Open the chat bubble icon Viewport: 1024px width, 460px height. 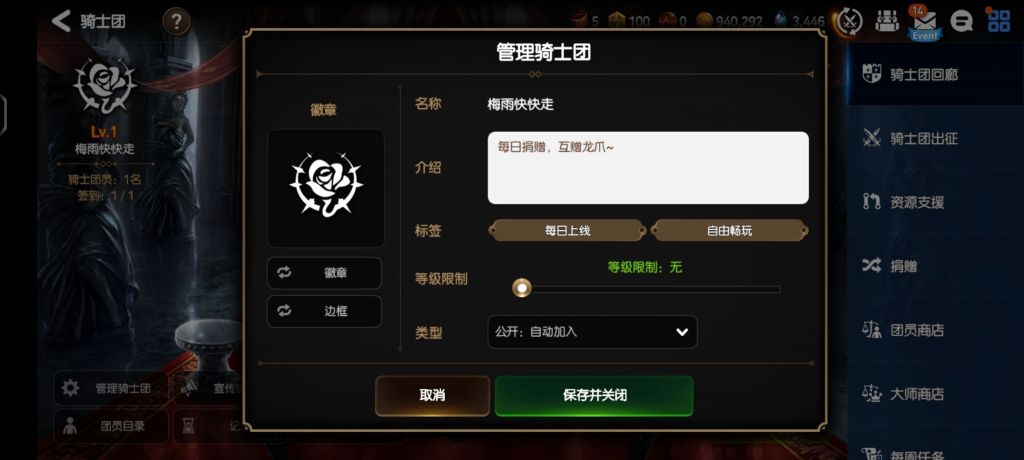pos(961,22)
